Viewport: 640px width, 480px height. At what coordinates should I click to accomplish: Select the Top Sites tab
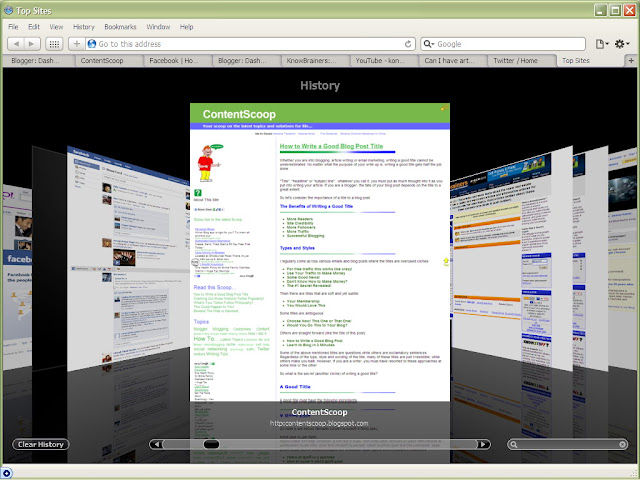point(590,60)
